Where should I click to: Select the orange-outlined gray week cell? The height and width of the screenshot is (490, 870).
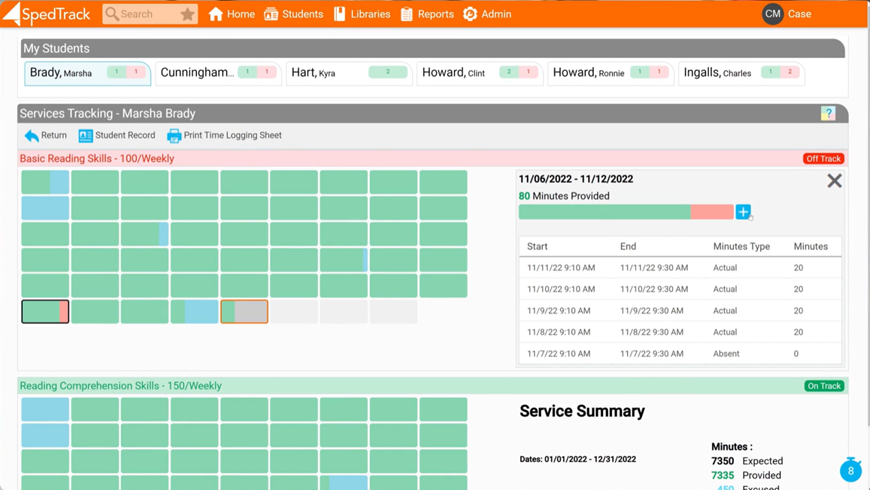(244, 311)
